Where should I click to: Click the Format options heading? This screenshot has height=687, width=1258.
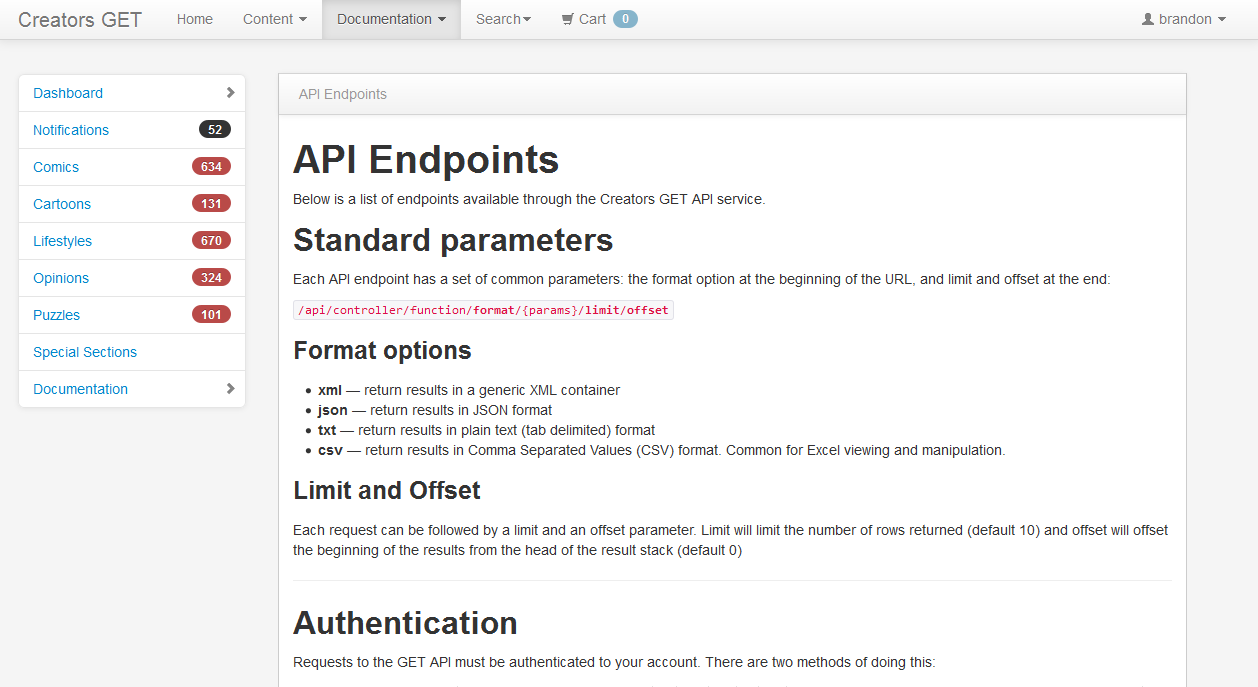[382, 351]
